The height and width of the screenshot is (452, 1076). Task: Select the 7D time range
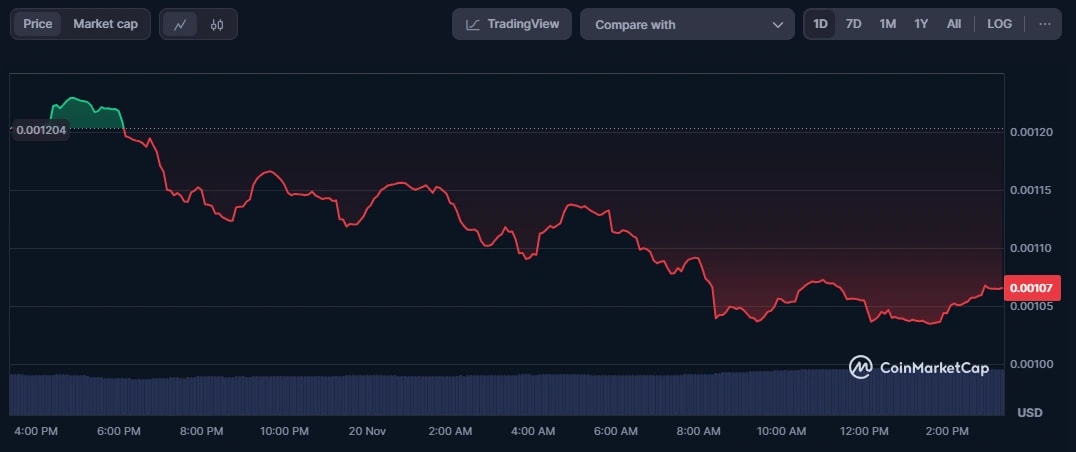[853, 24]
